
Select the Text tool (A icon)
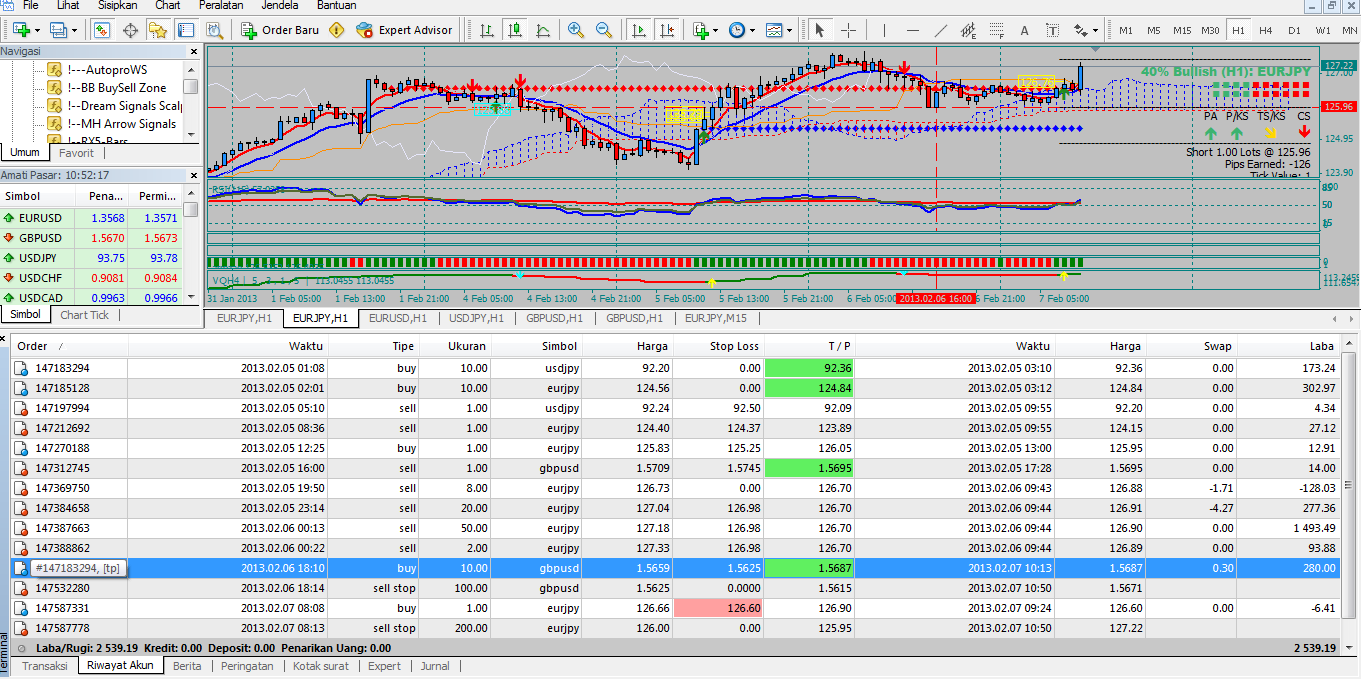[x=1024, y=30]
